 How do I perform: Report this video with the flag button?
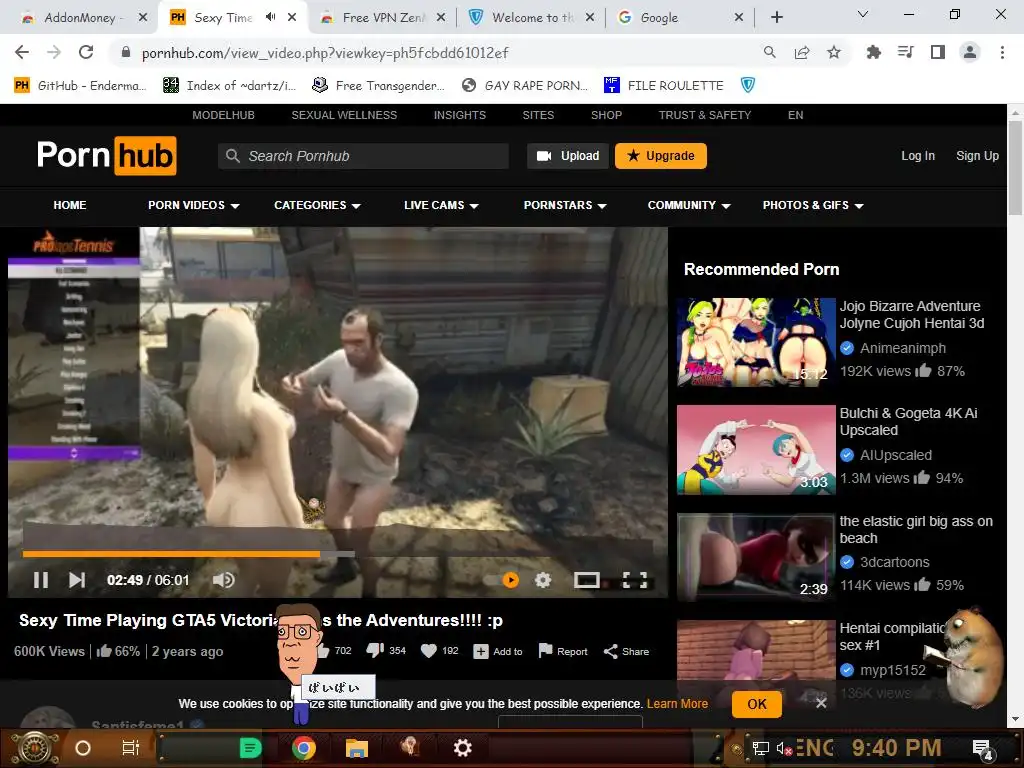click(x=562, y=651)
